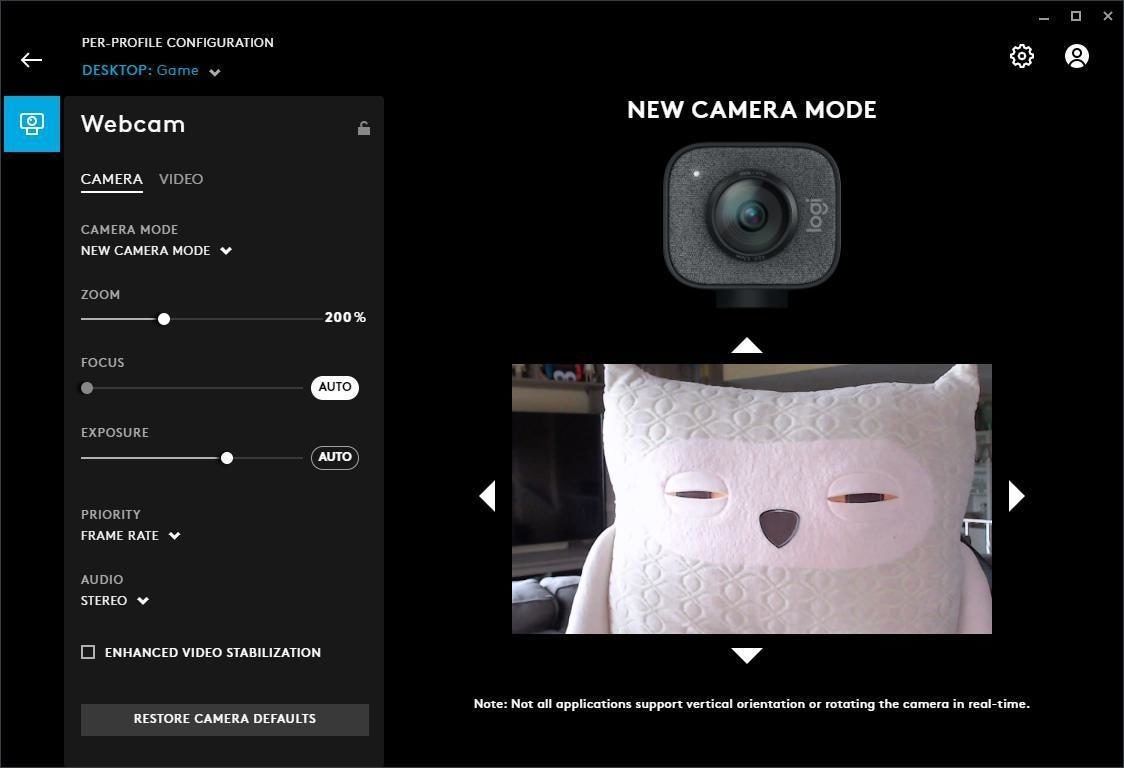Click the Exposure slider handle

227,458
